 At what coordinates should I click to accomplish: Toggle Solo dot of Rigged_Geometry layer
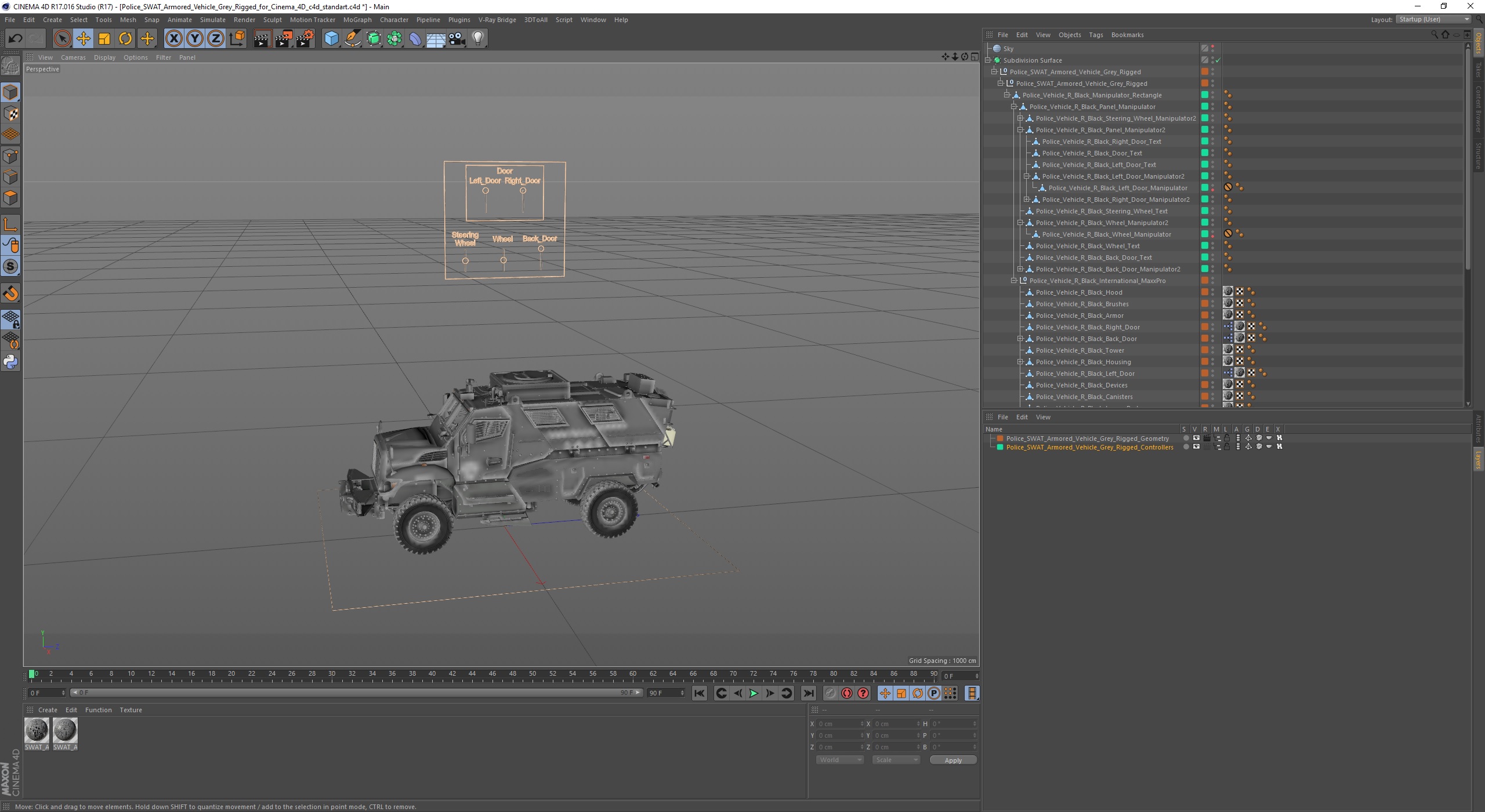(1186, 438)
